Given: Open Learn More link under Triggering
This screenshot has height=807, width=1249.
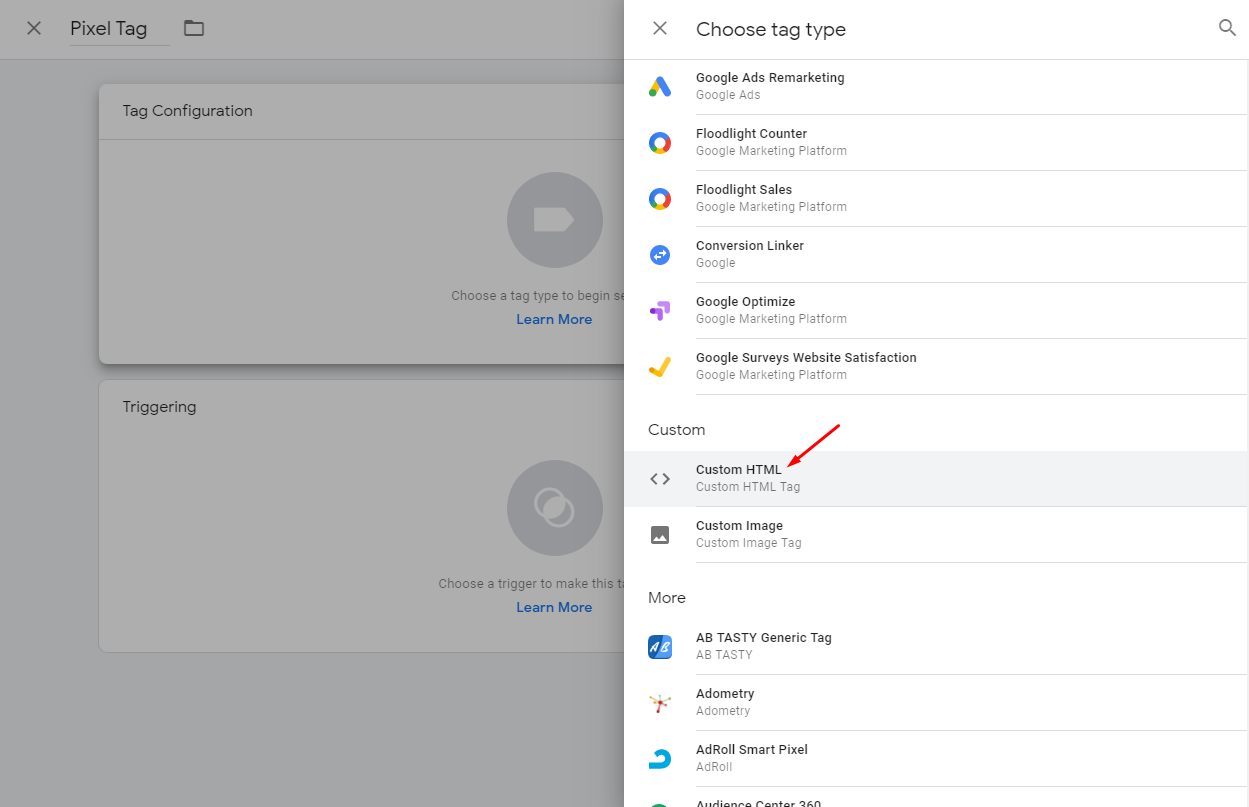Looking at the screenshot, I should click(x=554, y=607).
